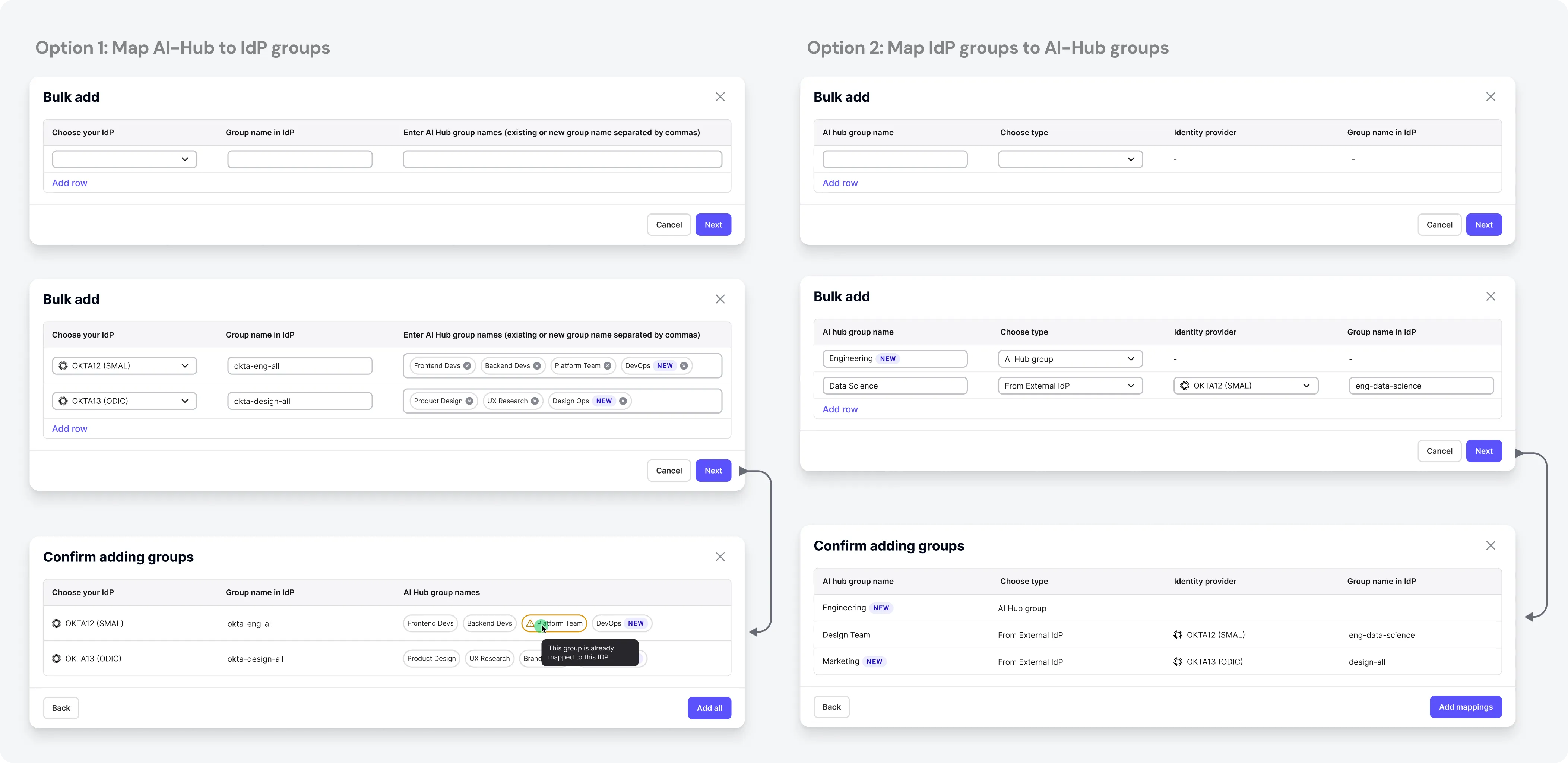Click the eng-data-science group name input
The width and height of the screenshot is (1568, 763).
click(x=1421, y=386)
